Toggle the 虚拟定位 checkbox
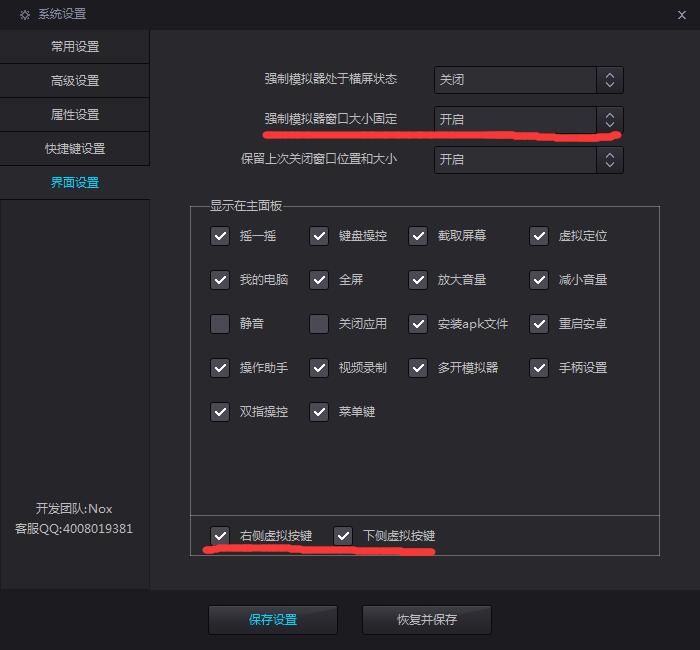 [x=539, y=236]
